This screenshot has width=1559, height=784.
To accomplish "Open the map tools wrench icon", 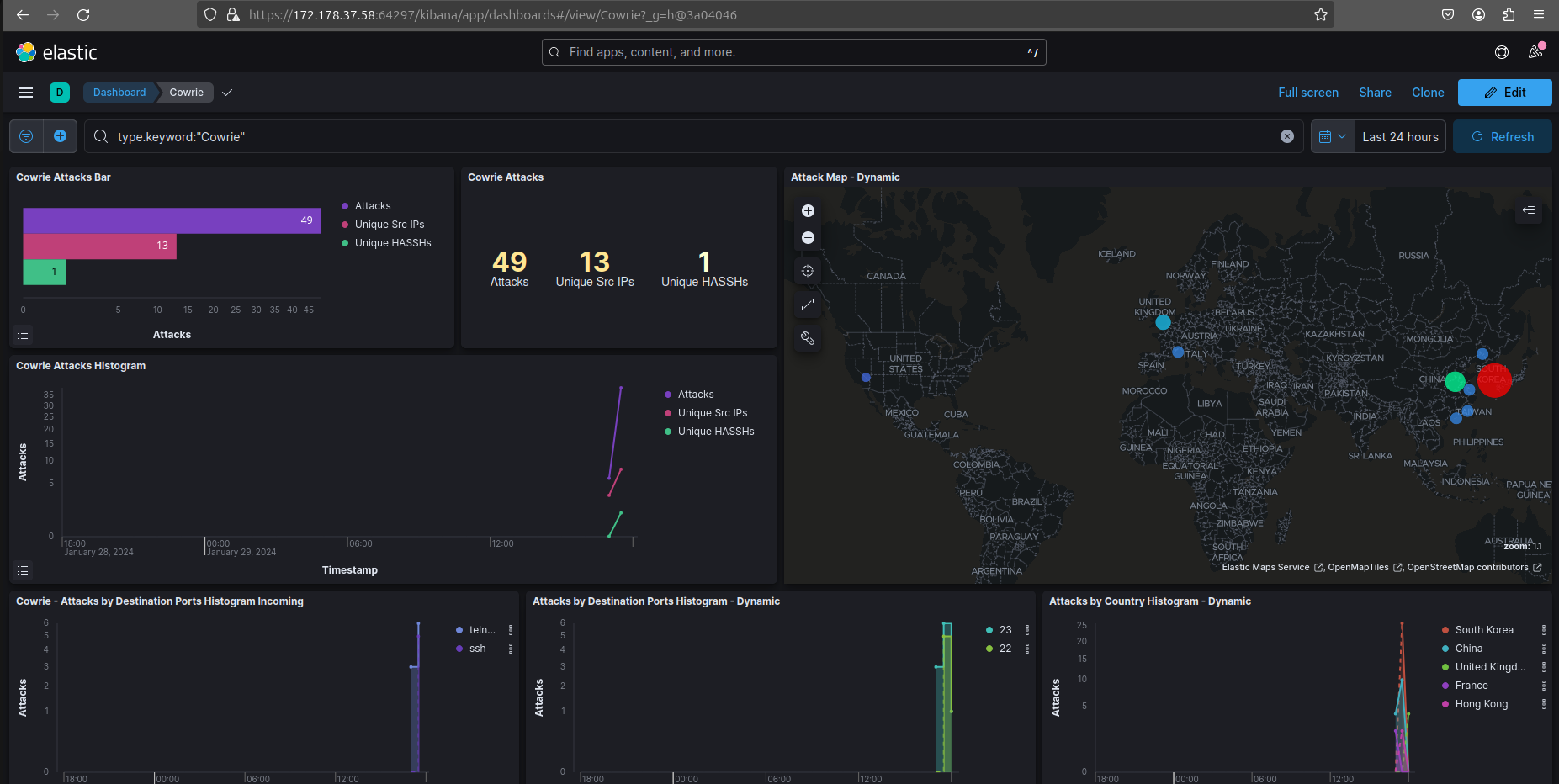I will (808, 338).
